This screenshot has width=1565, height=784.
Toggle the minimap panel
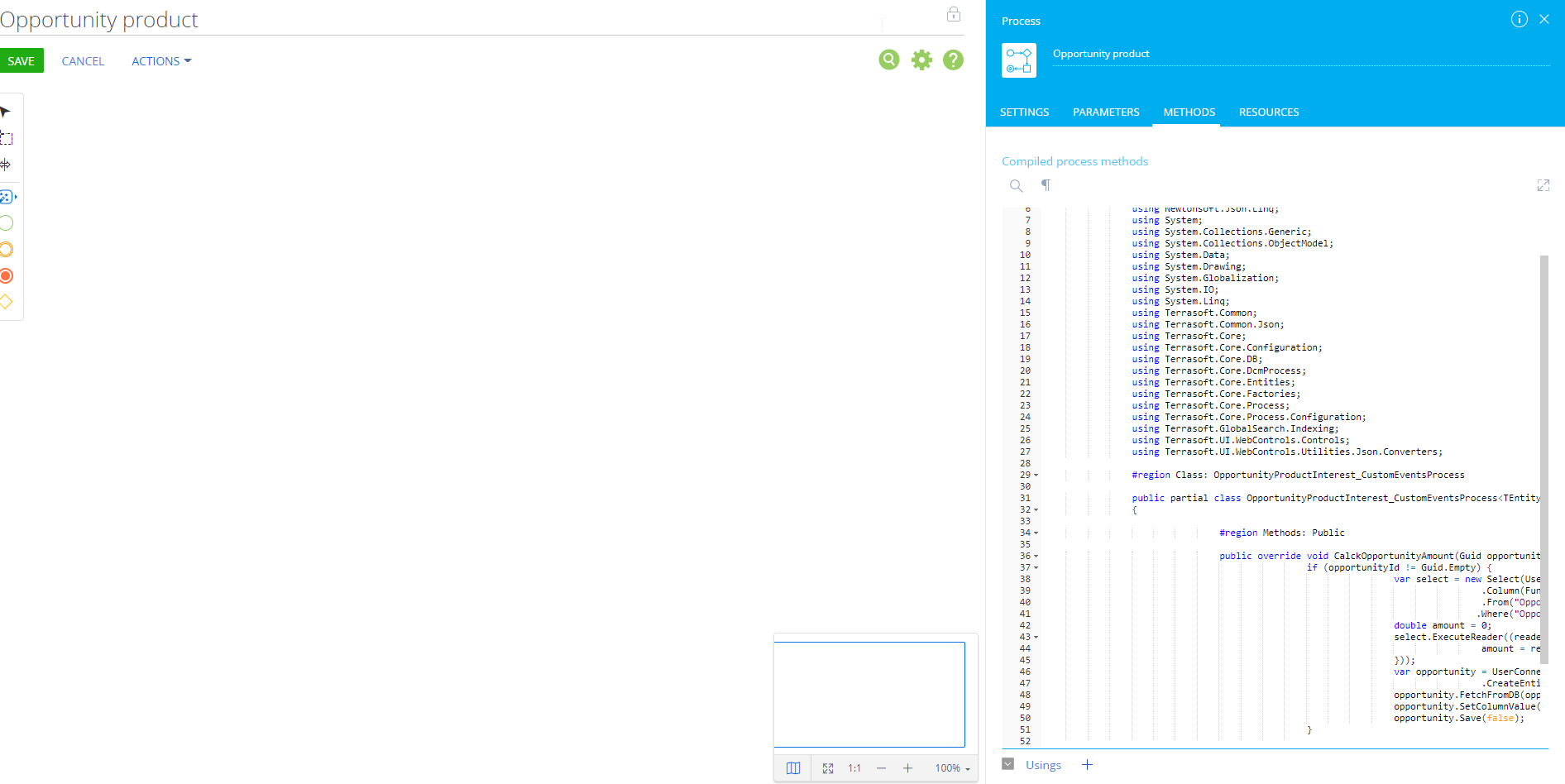pos(793,768)
